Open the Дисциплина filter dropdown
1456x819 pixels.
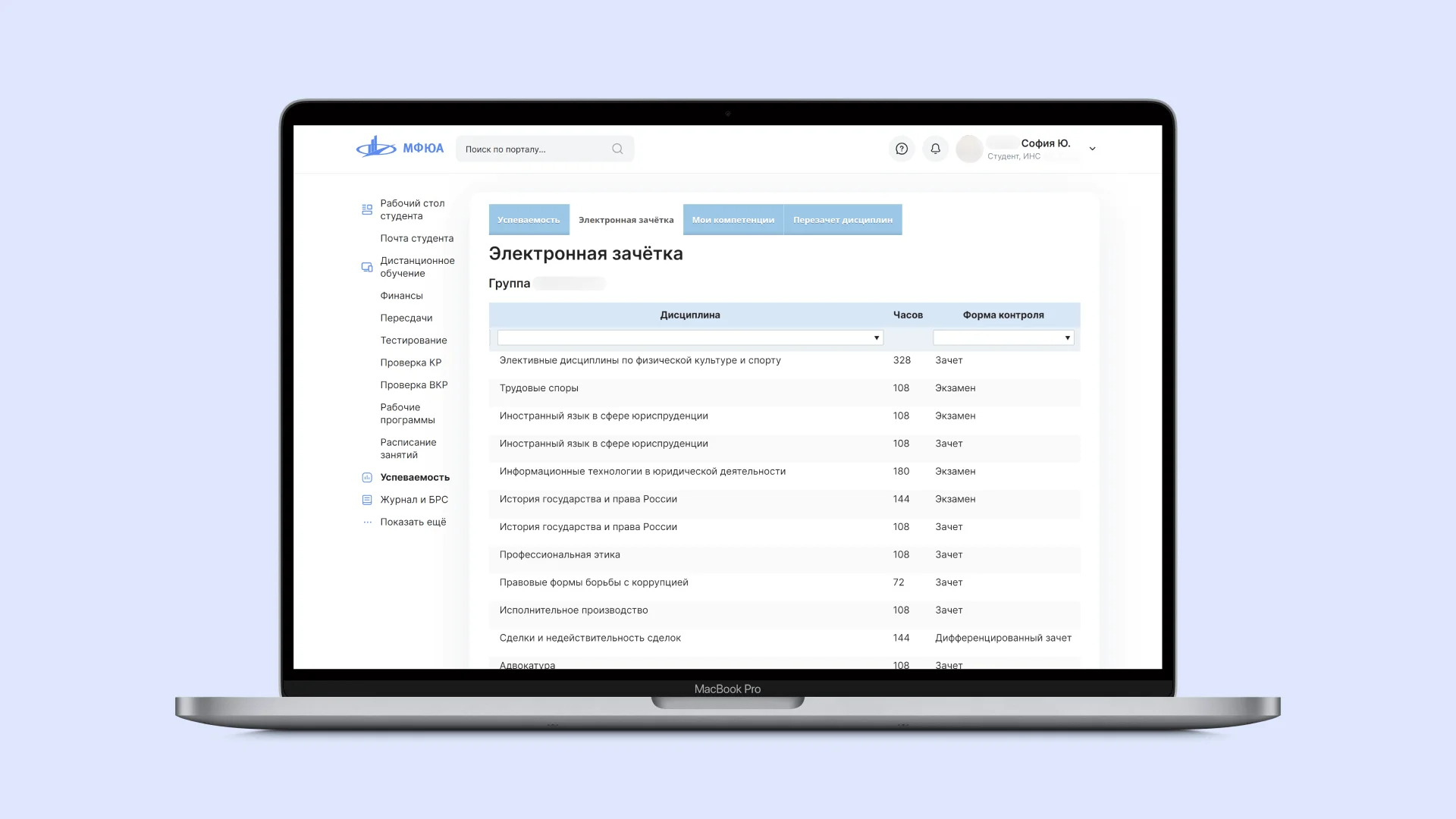[690, 337]
